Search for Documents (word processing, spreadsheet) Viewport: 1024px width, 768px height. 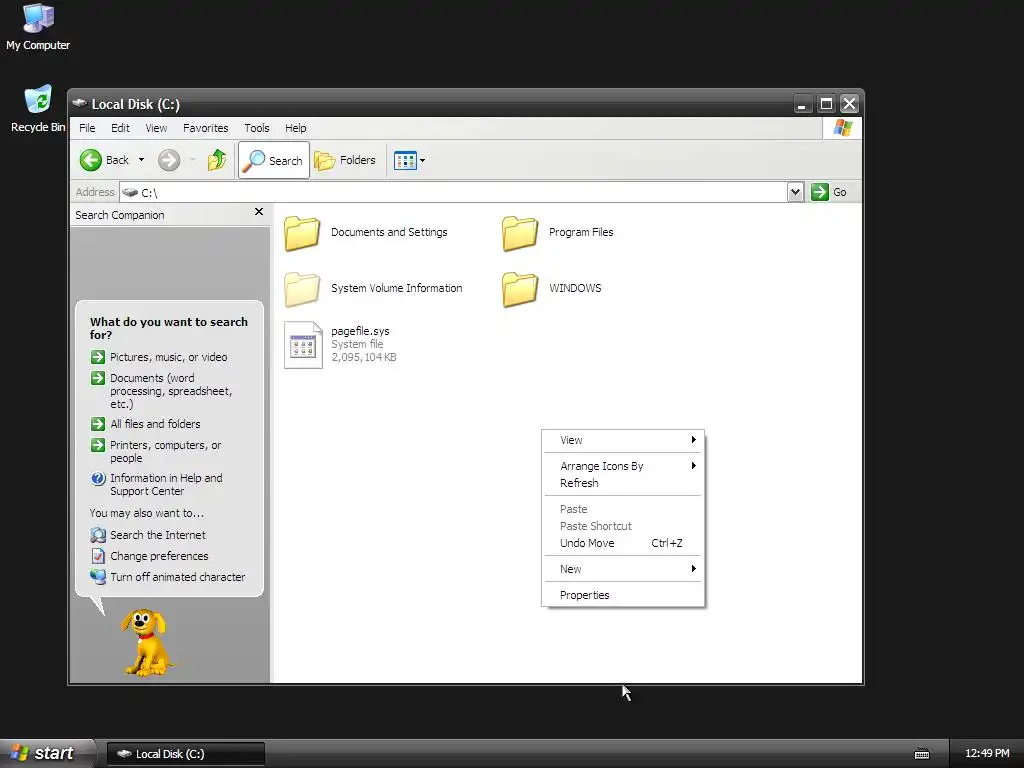coord(171,391)
